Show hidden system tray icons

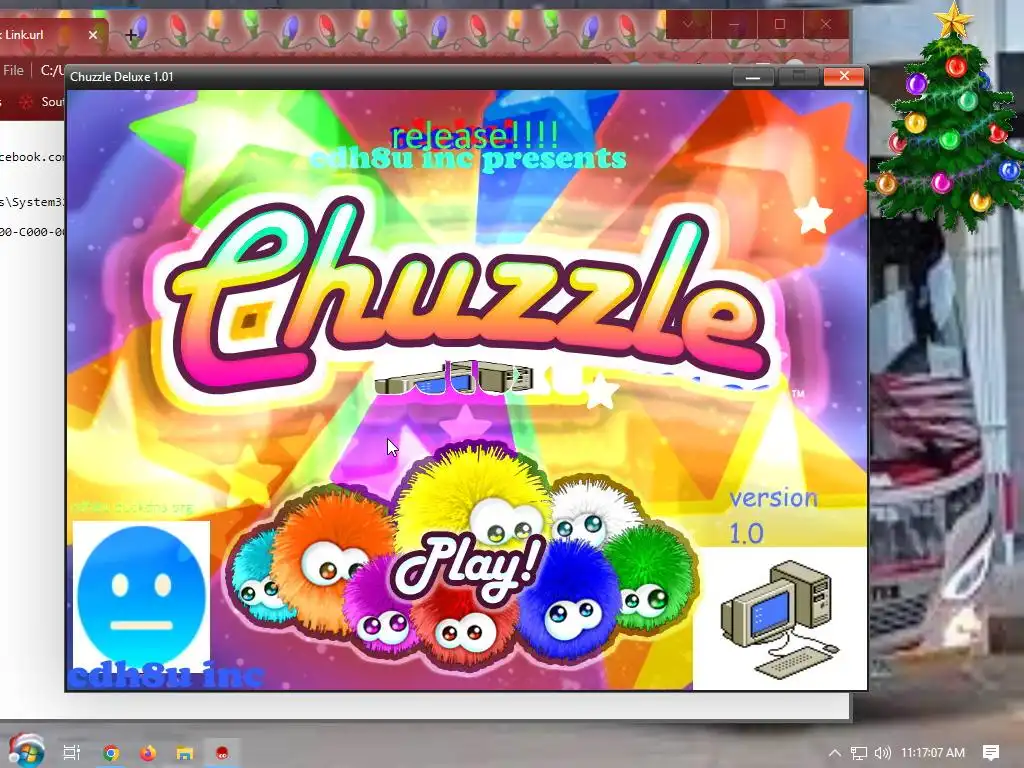point(835,753)
